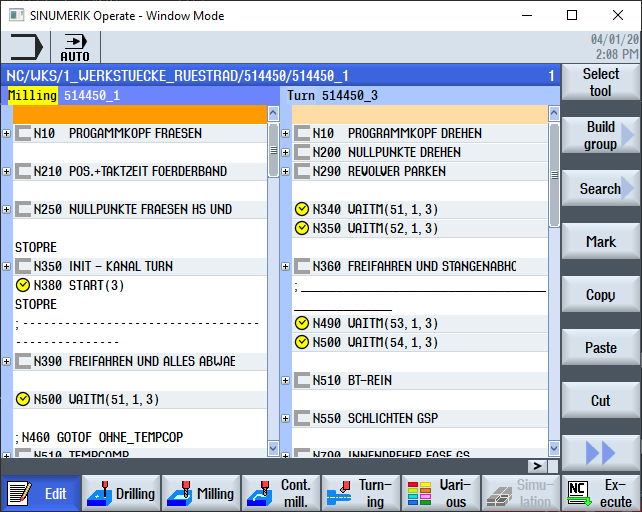Click the block icon of N350 INIT - KANAL TURN

(23, 266)
